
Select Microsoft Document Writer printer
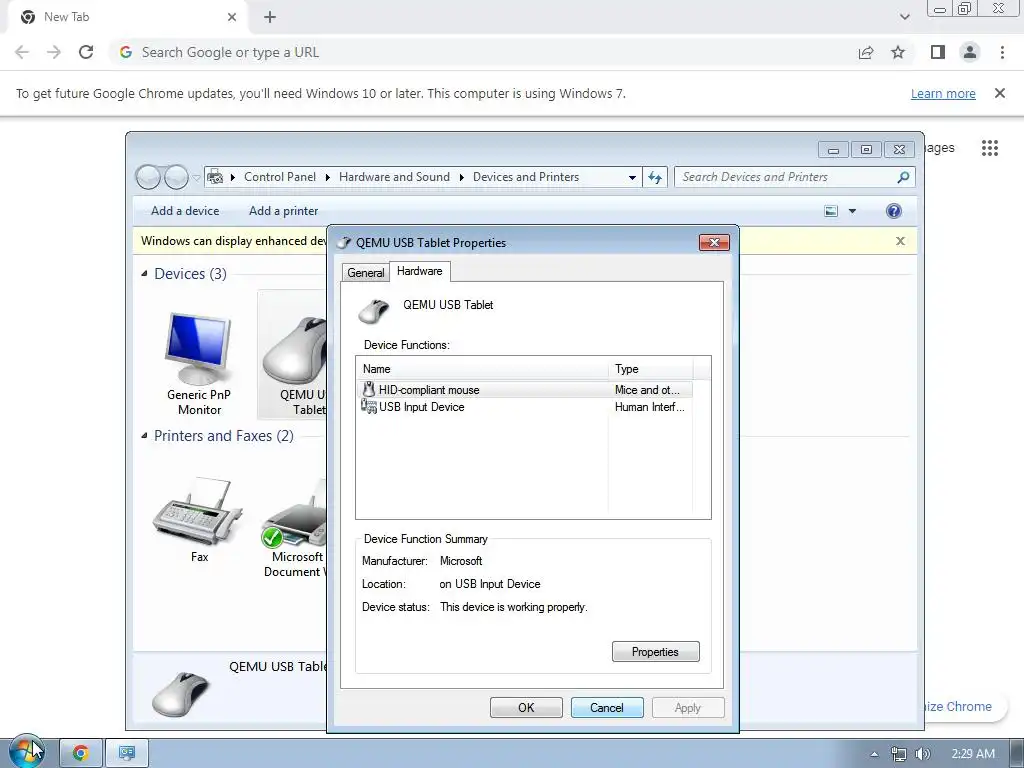(294, 529)
